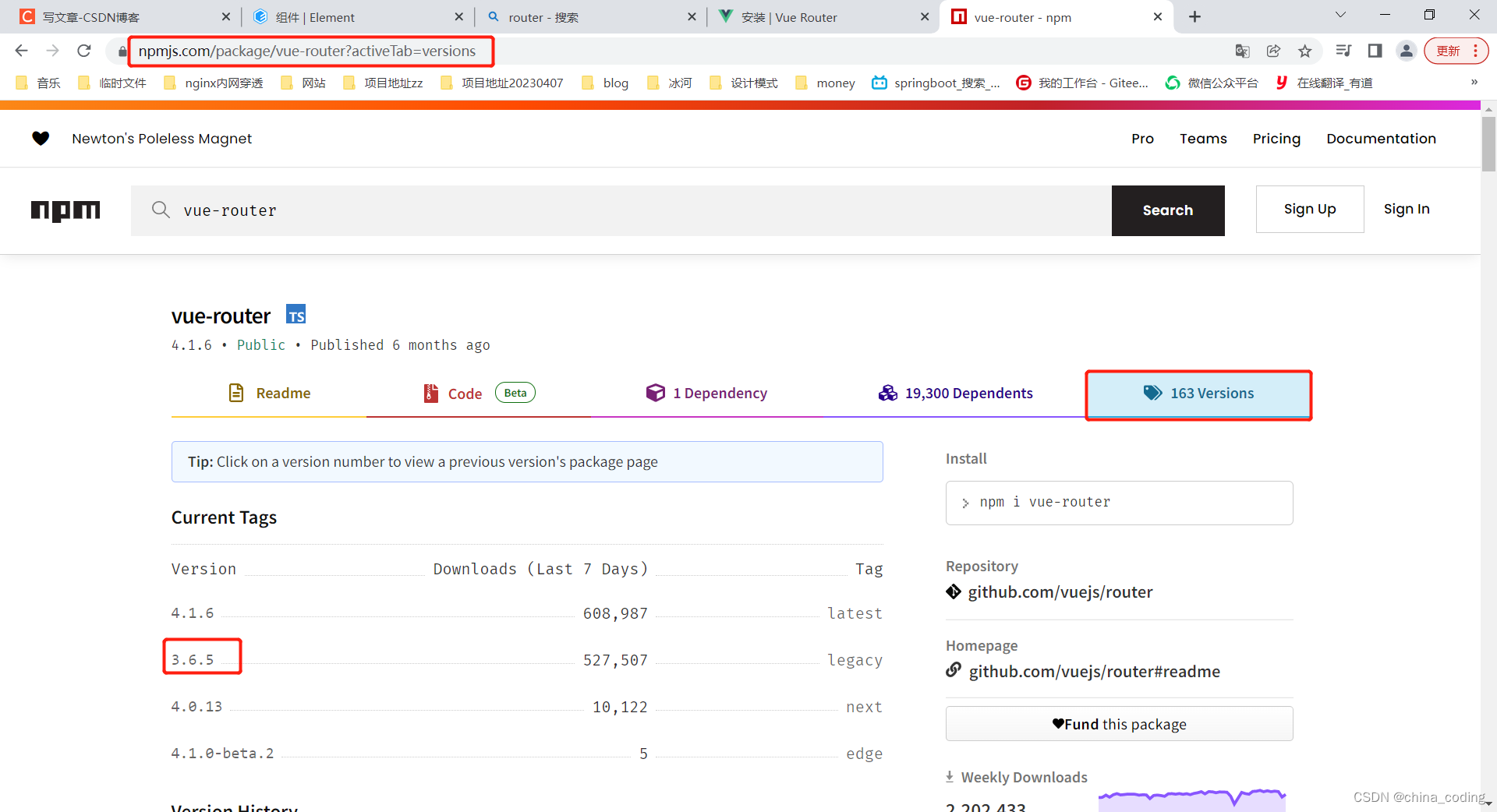The image size is (1497, 812).
Task: Open the Google Translate page icon
Action: click(x=1242, y=51)
